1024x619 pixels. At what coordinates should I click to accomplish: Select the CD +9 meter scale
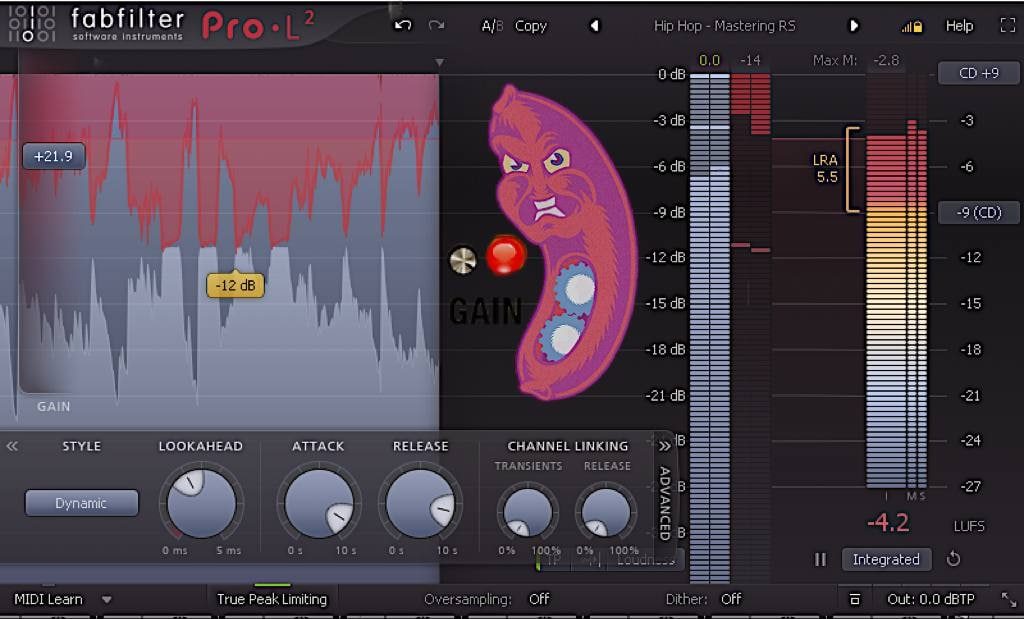tap(978, 73)
